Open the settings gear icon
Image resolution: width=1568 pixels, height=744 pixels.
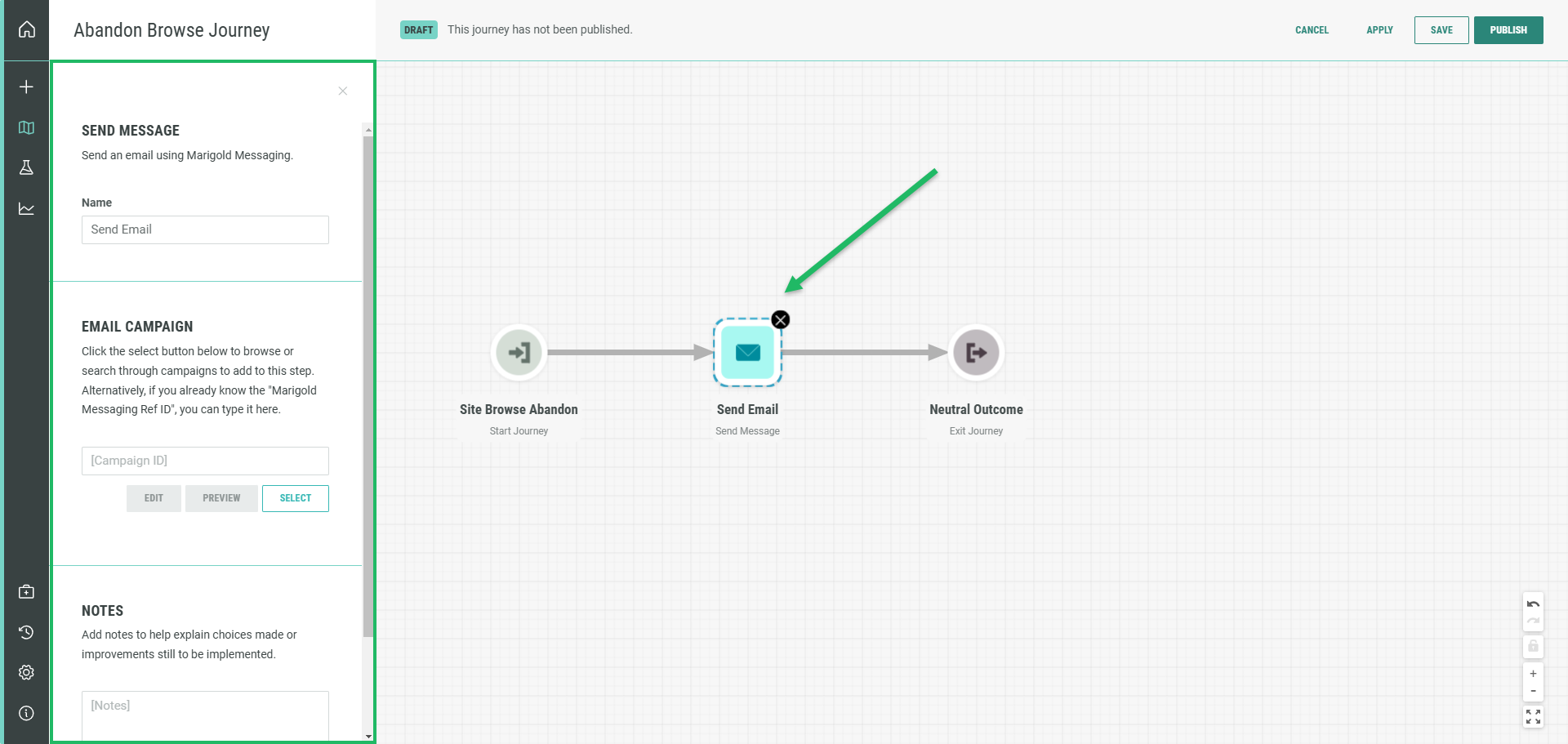(x=26, y=672)
